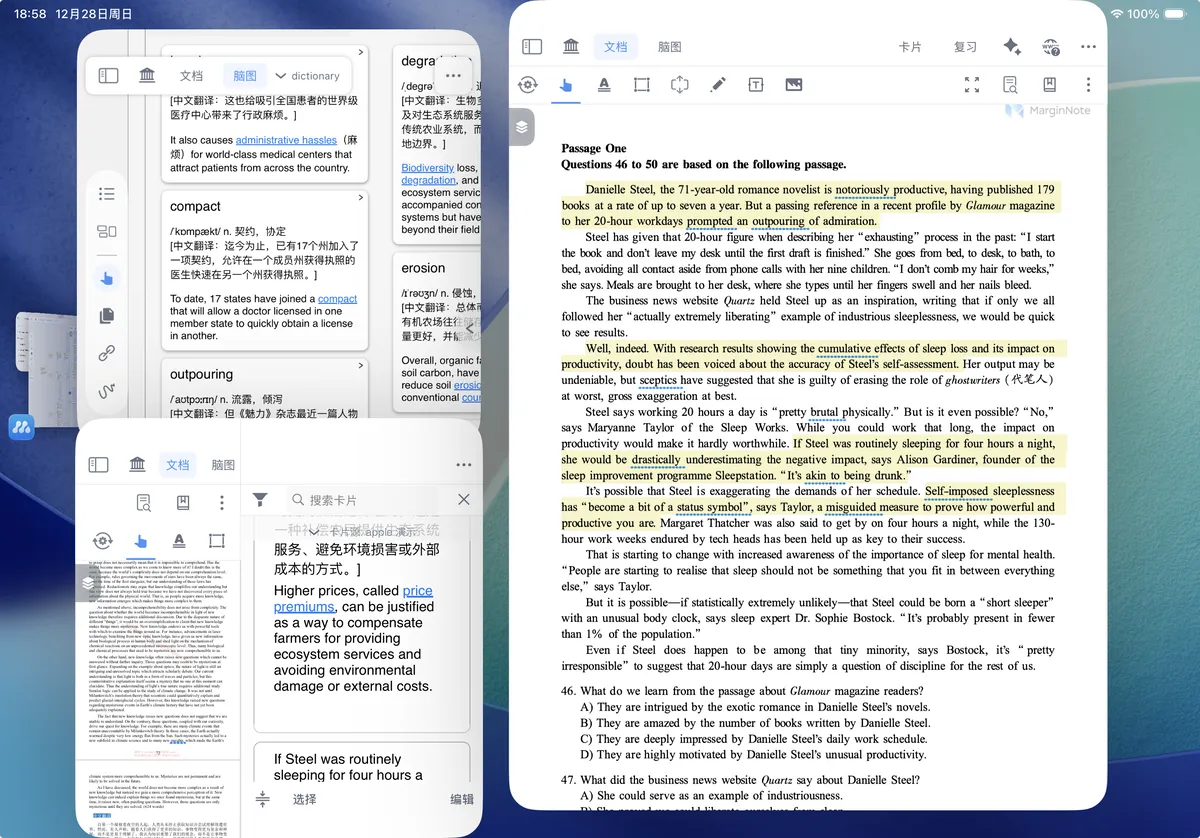Open library home in bottom-left window

pyautogui.click(x=137, y=465)
